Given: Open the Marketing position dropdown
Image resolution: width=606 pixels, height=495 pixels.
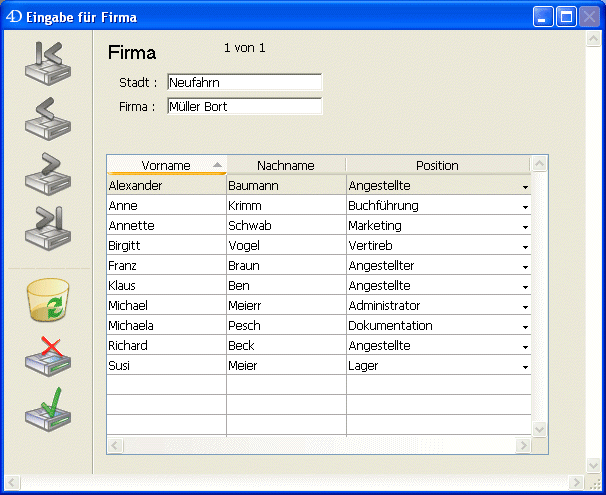Looking at the screenshot, I should 525,227.
